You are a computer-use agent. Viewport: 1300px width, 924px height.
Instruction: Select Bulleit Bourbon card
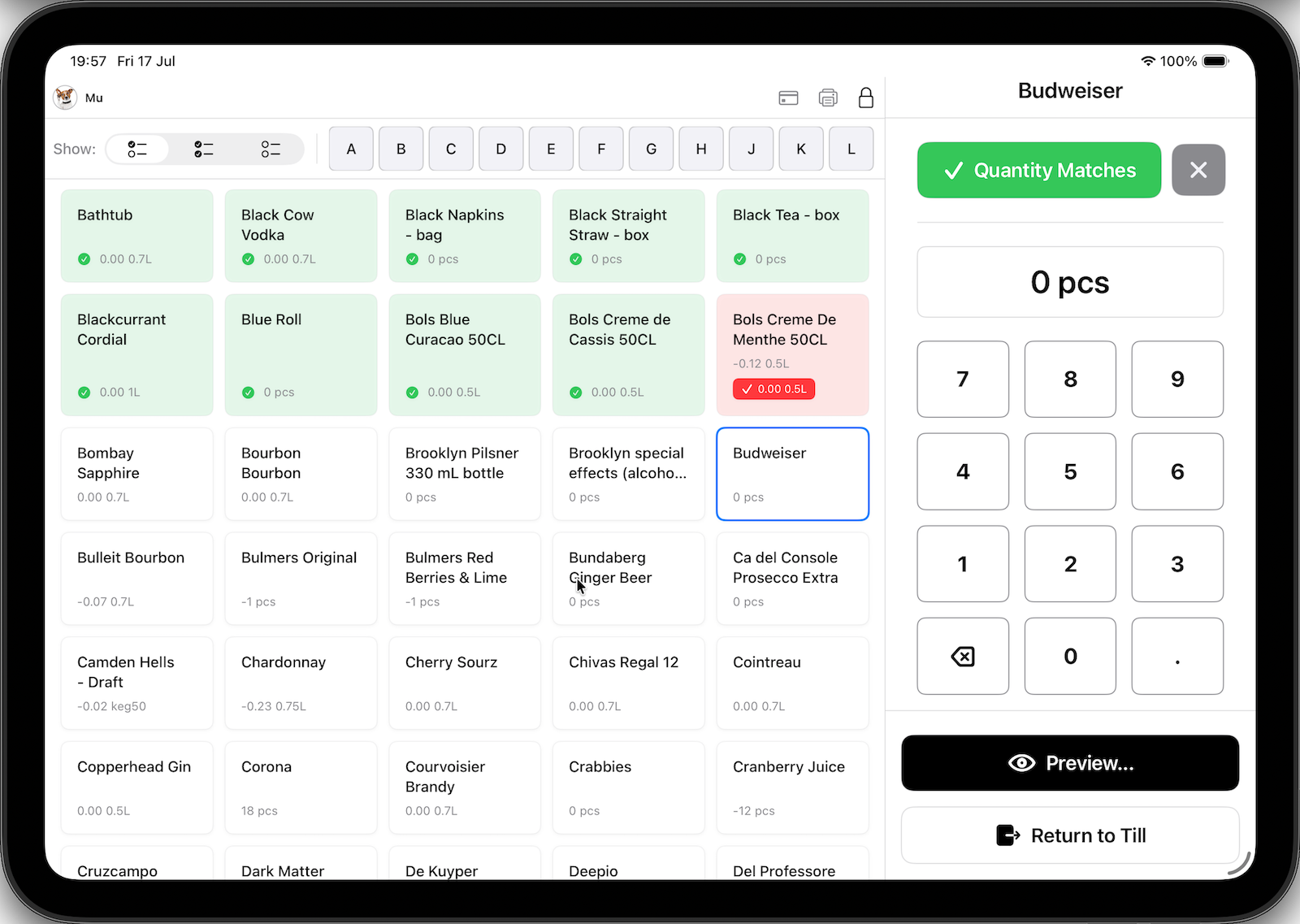137,579
